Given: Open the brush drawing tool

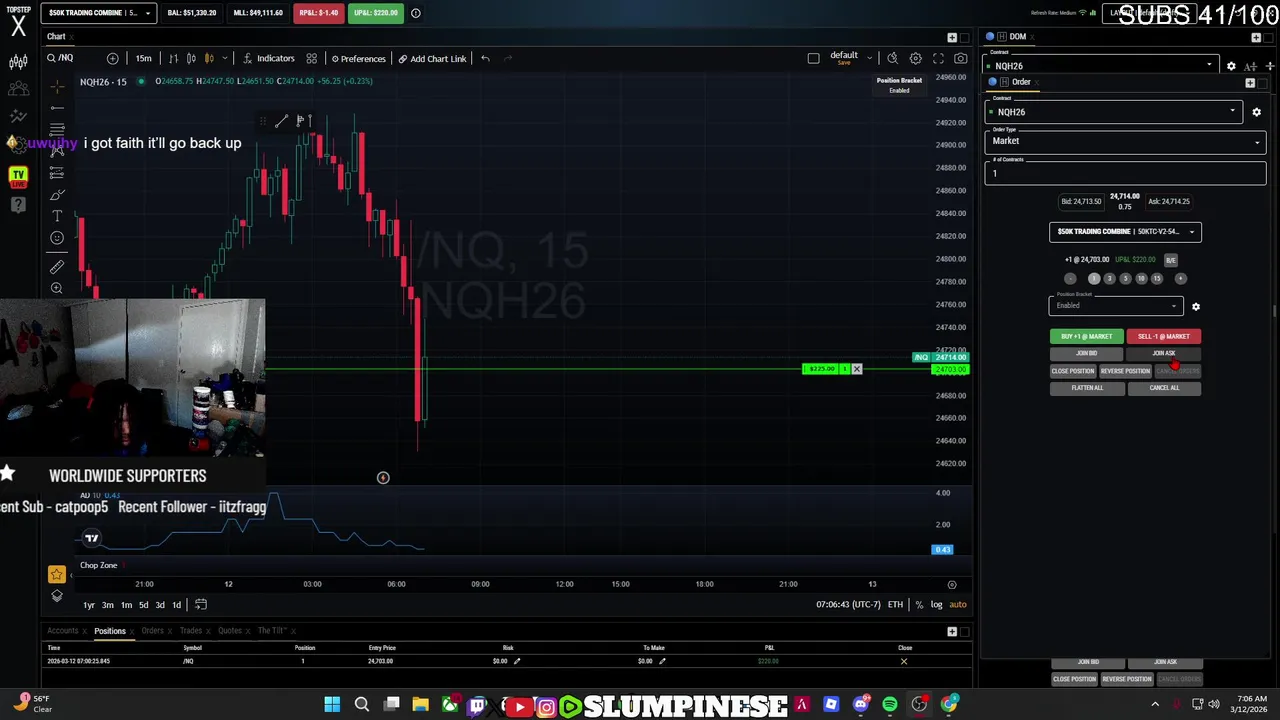Looking at the screenshot, I should (57, 194).
